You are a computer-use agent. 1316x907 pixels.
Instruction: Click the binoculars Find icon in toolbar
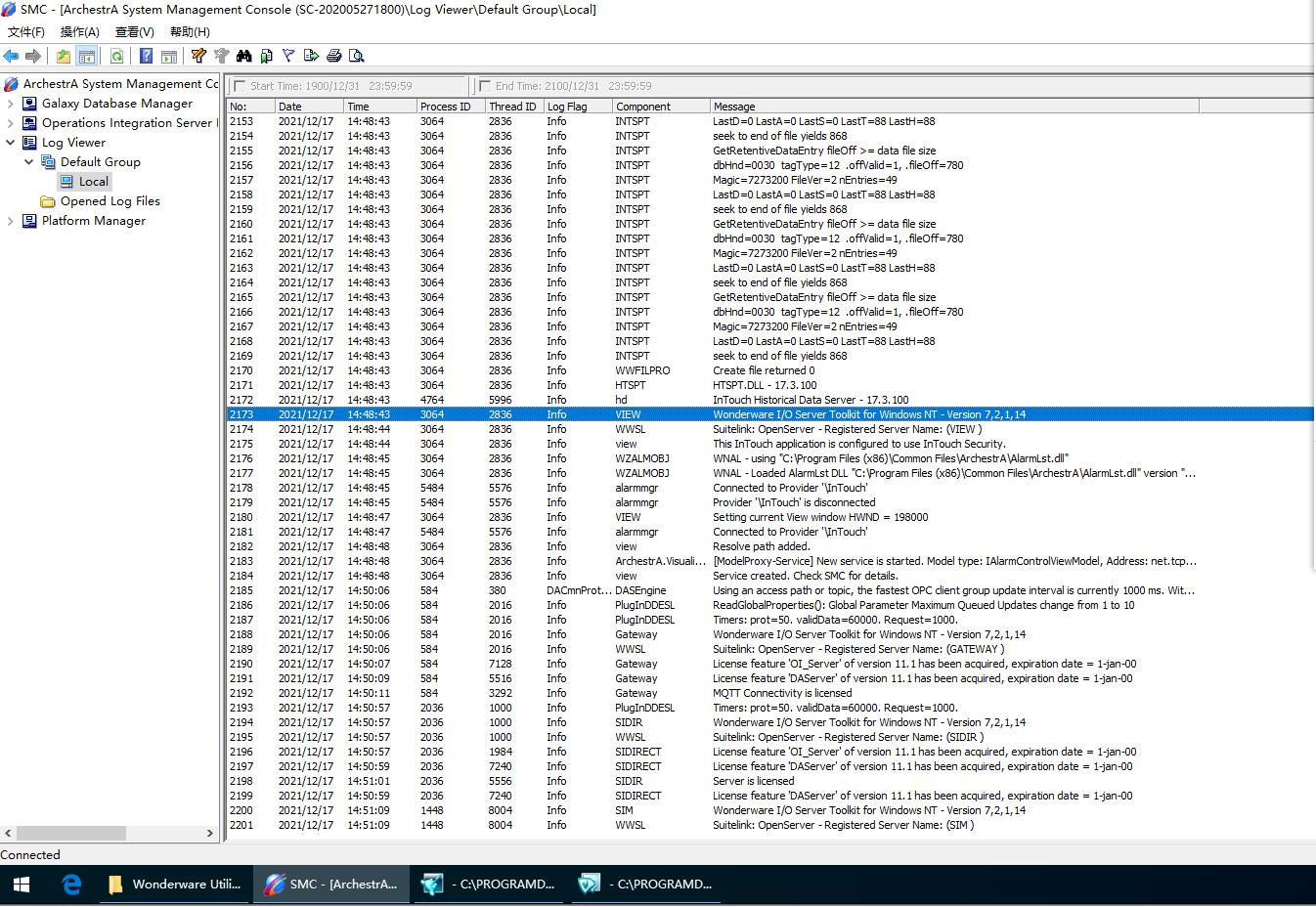[243, 56]
